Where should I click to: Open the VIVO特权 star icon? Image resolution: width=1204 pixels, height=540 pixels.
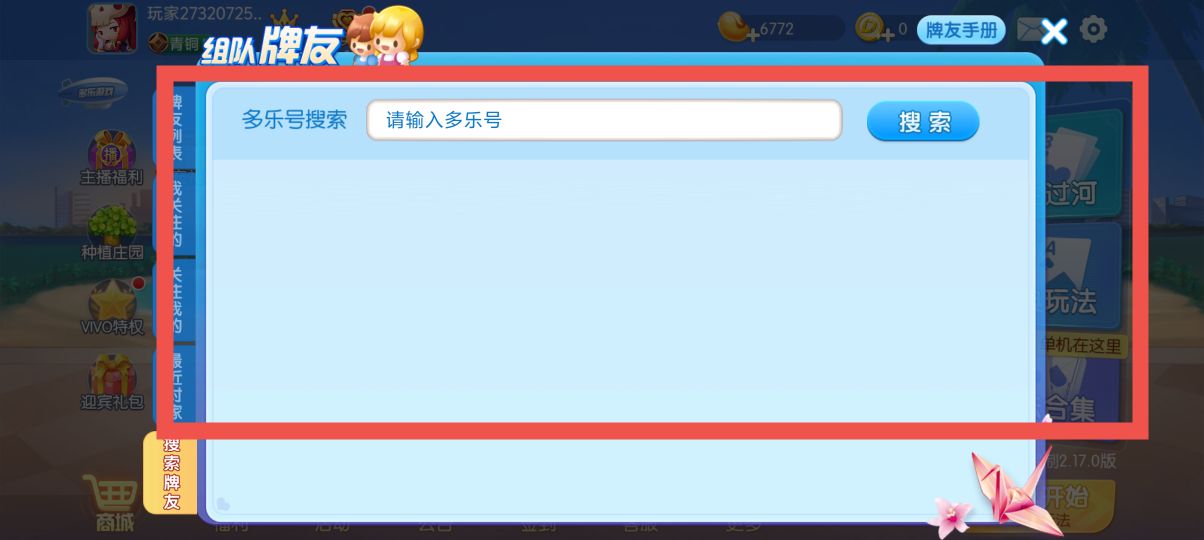click(x=112, y=307)
